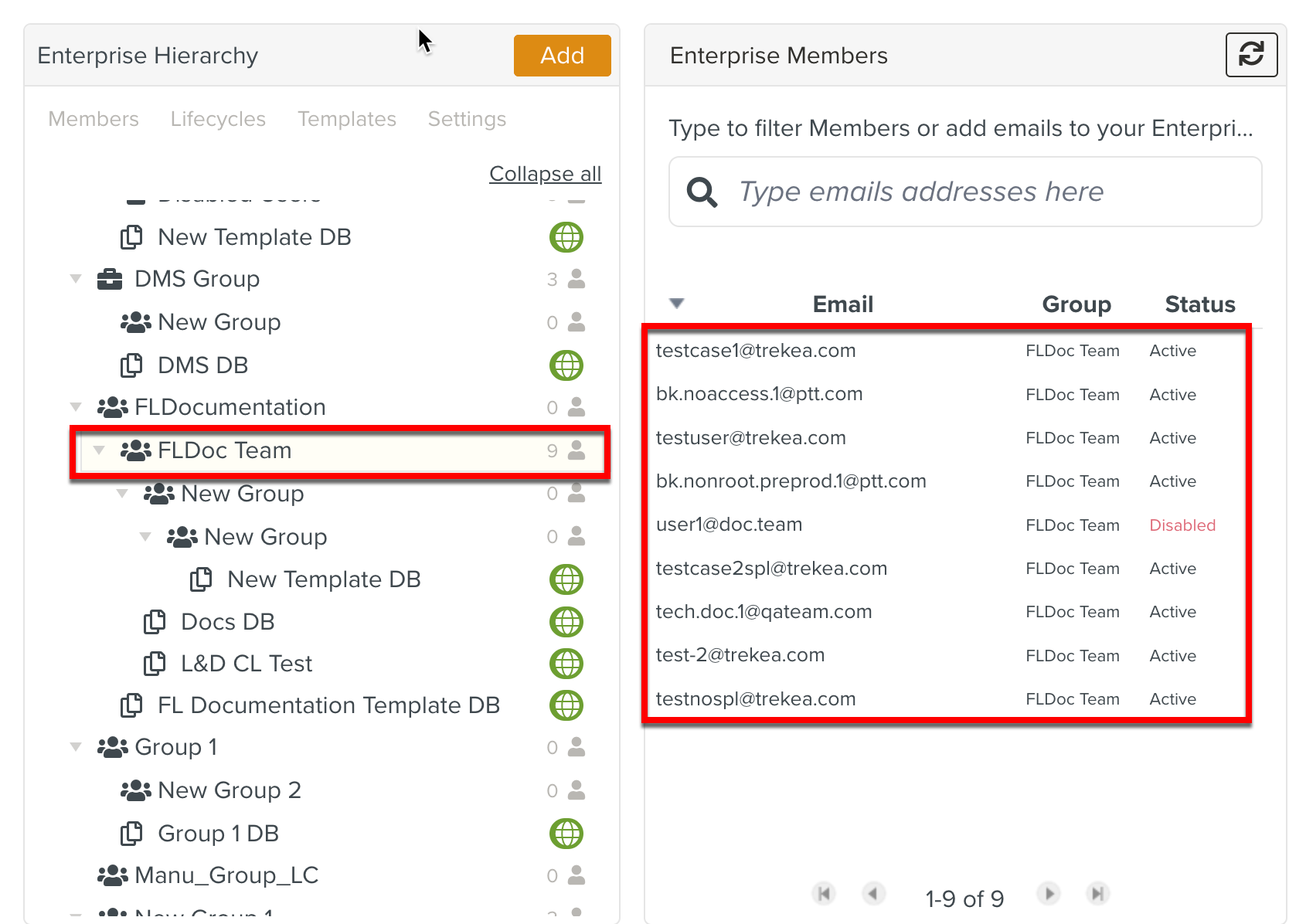The width and height of the screenshot is (1289, 924).
Task: Open the Email column sort arrow
Action: [675, 304]
